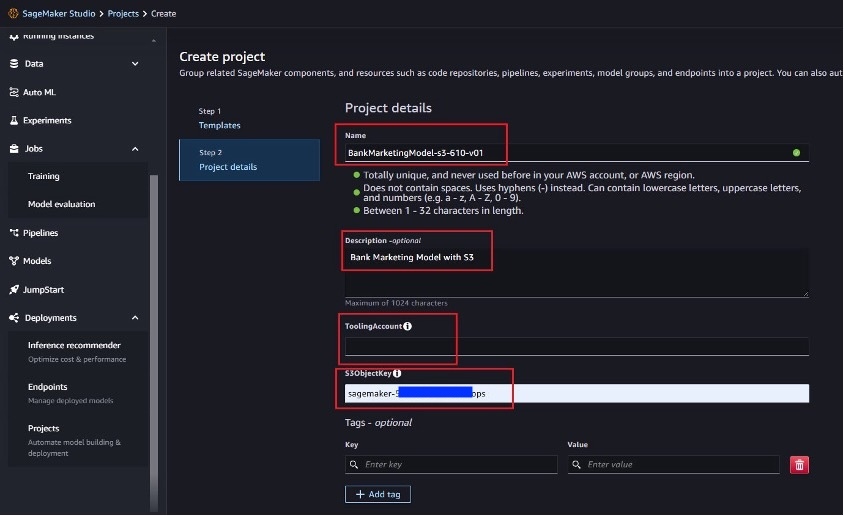
Task: Click the Experiments flask icon
Action: [x=14, y=121]
